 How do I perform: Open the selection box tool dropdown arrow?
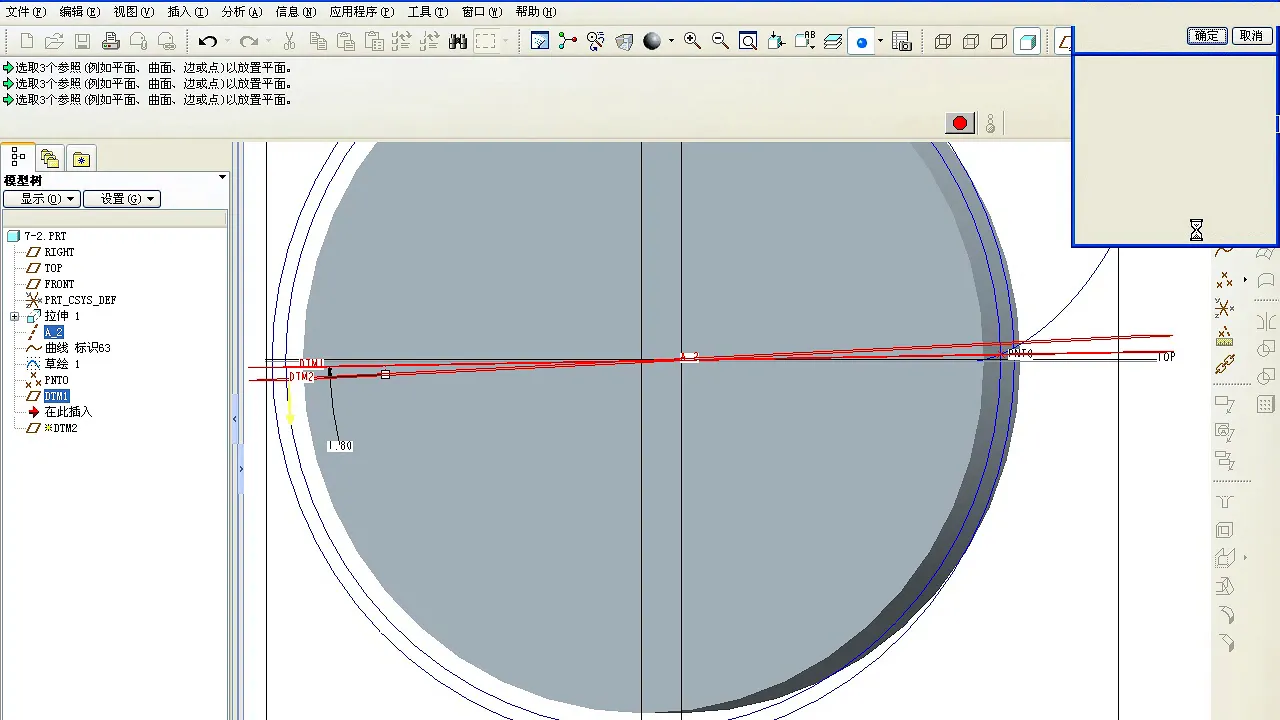[x=506, y=41]
